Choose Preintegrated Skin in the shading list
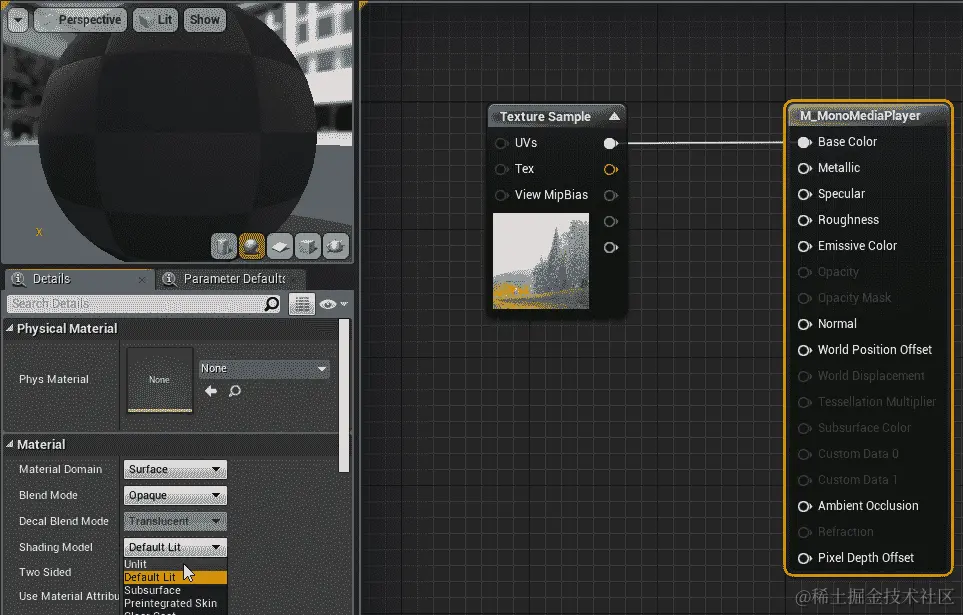The height and width of the screenshot is (615, 963). [175, 603]
